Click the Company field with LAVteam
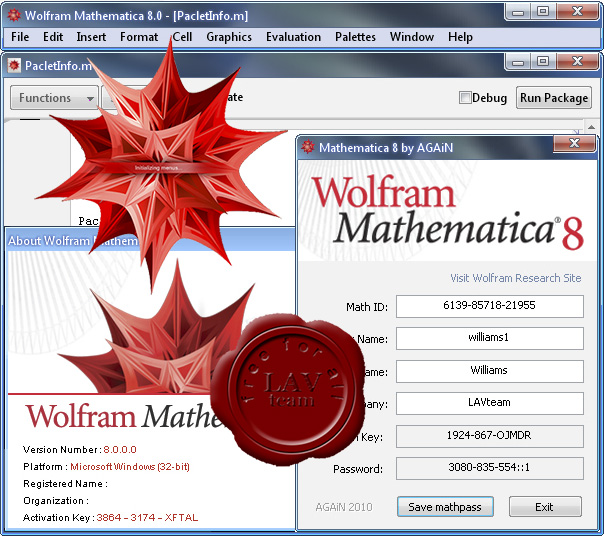 point(490,403)
